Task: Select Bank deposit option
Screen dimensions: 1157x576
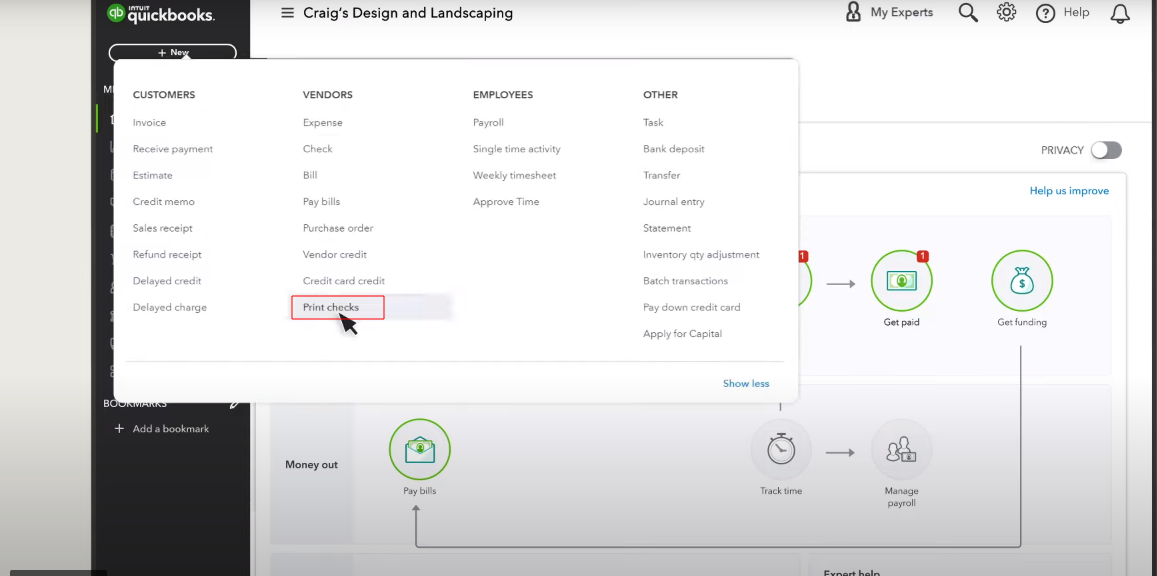Action: coord(674,149)
